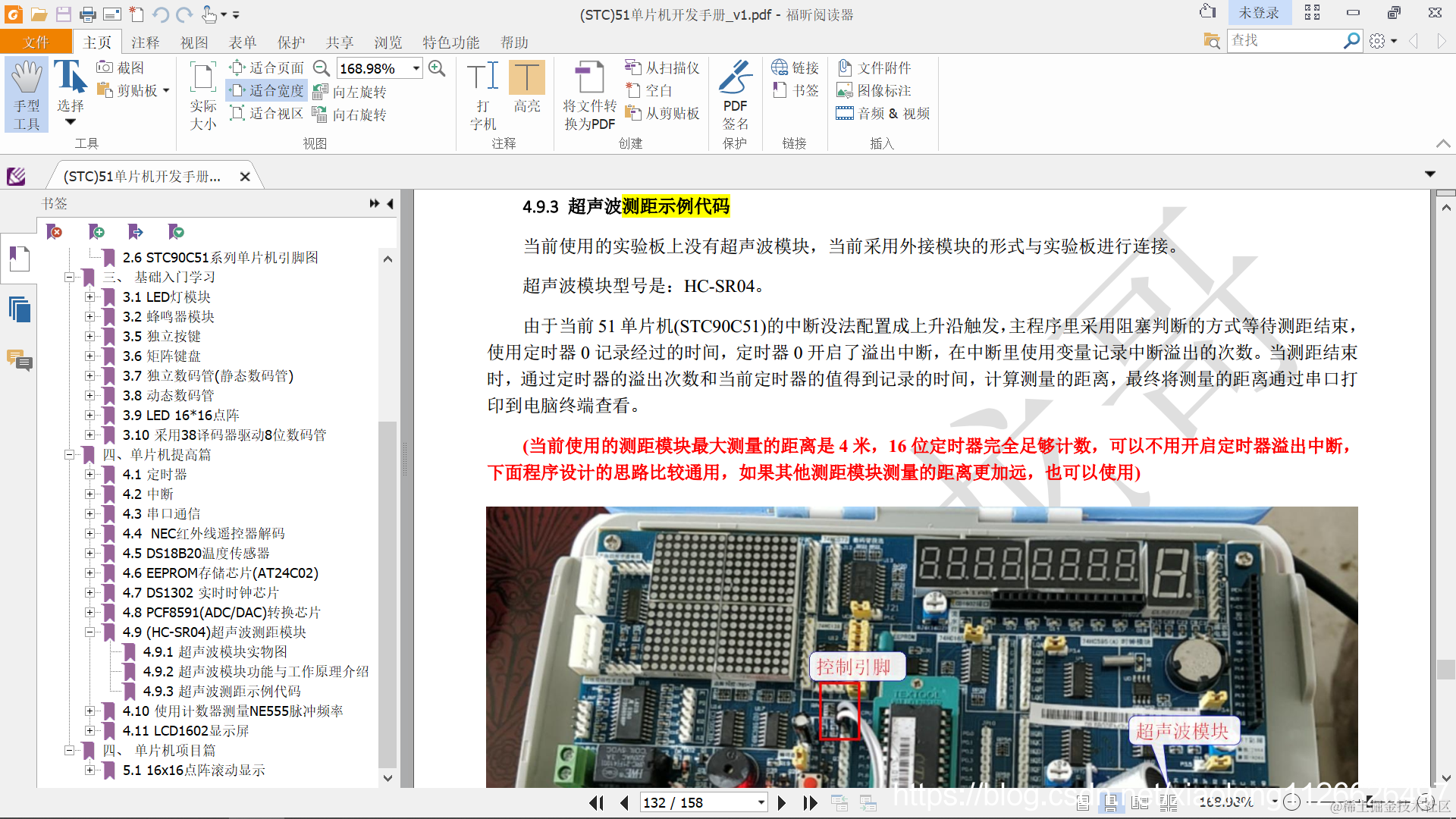Toggle Fit Width (适合宽度) view mode
This screenshot has width=1456, height=819.
(x=267, y=91)
